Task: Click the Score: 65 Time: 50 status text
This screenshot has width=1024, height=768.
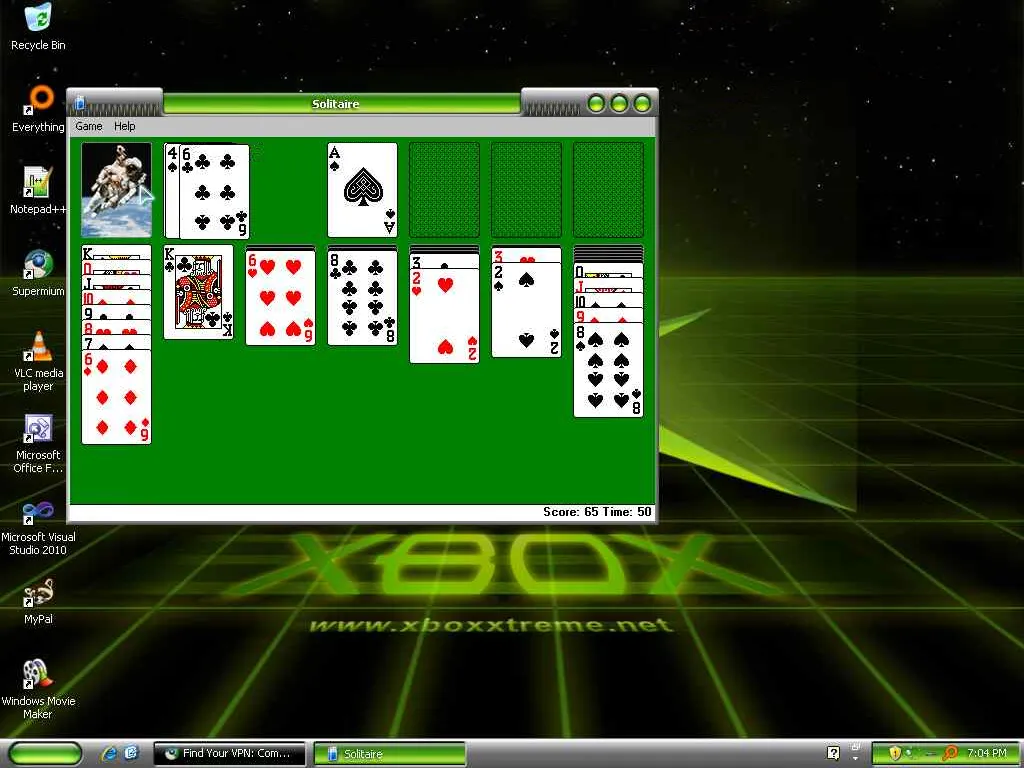Action: point(597,512)
